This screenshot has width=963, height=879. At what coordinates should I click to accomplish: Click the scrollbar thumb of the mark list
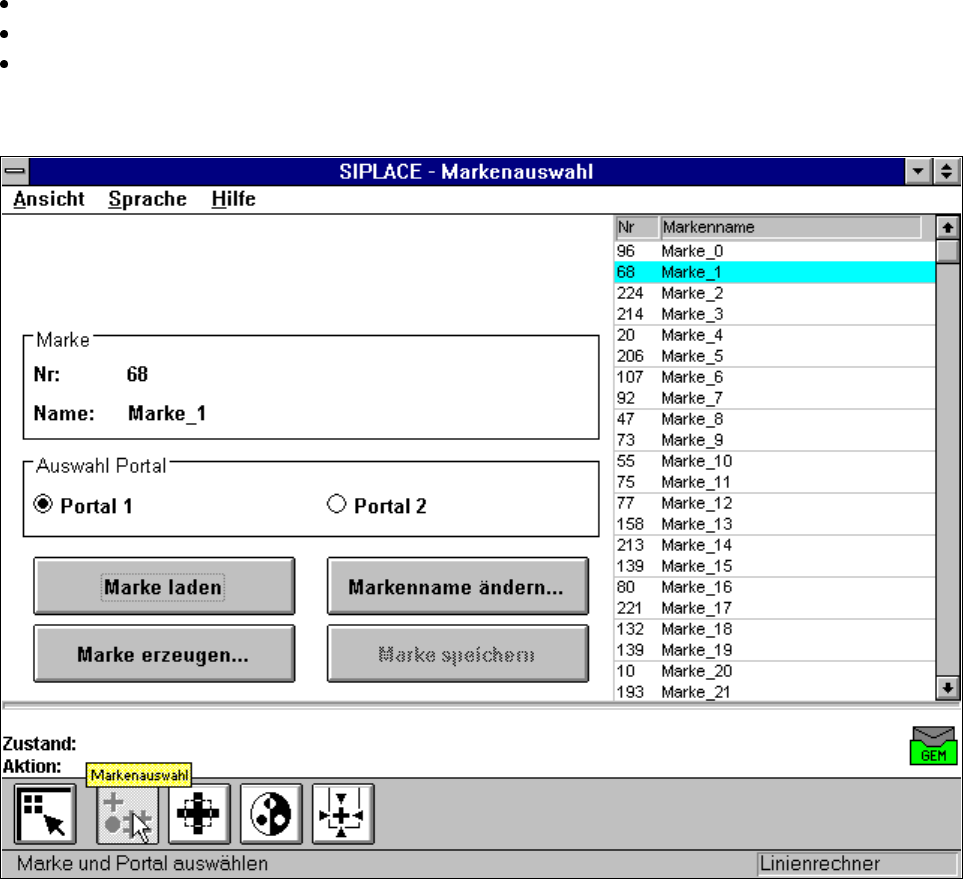[948, 251]
